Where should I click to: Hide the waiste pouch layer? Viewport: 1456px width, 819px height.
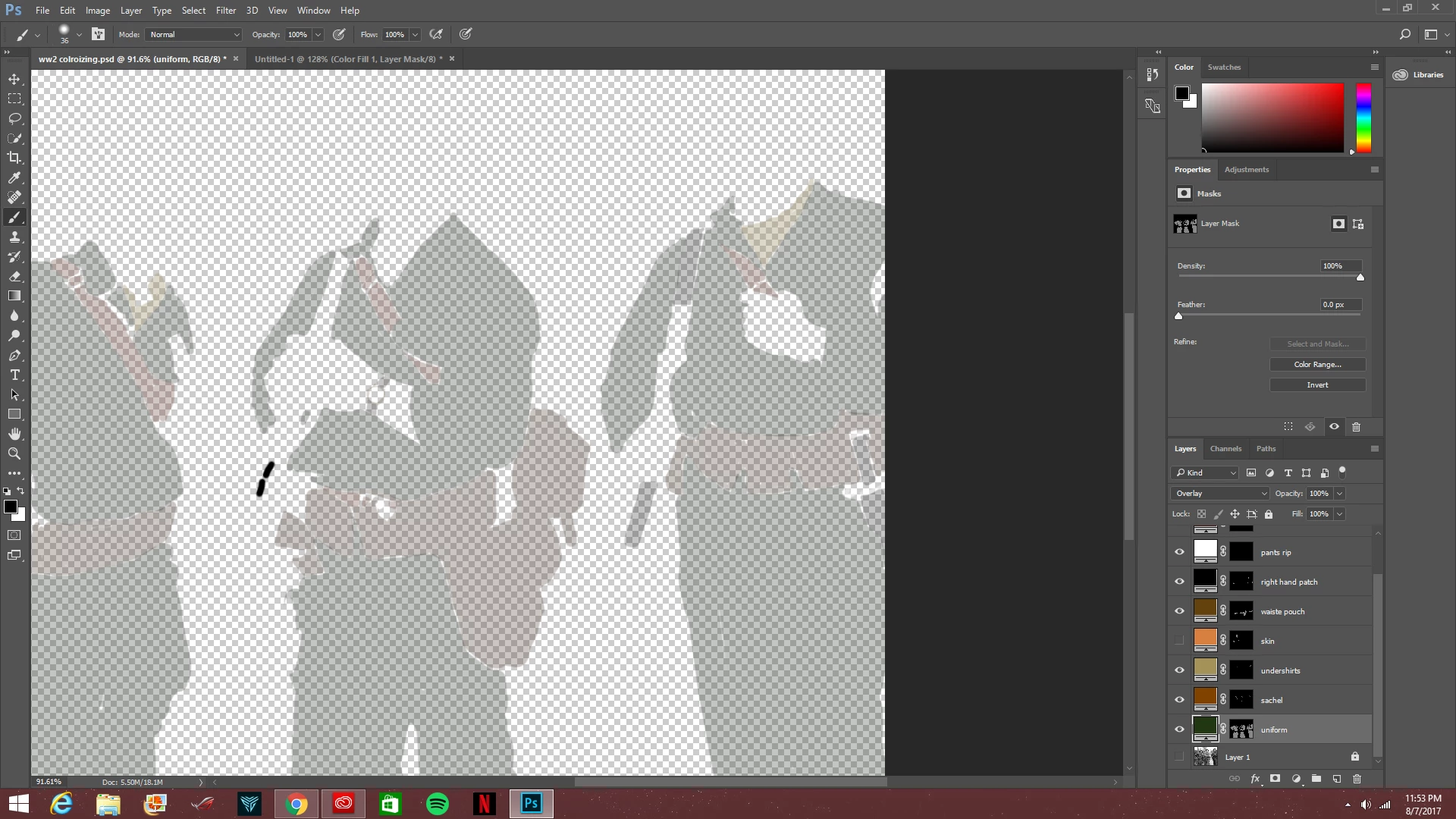pos(1179,611)
